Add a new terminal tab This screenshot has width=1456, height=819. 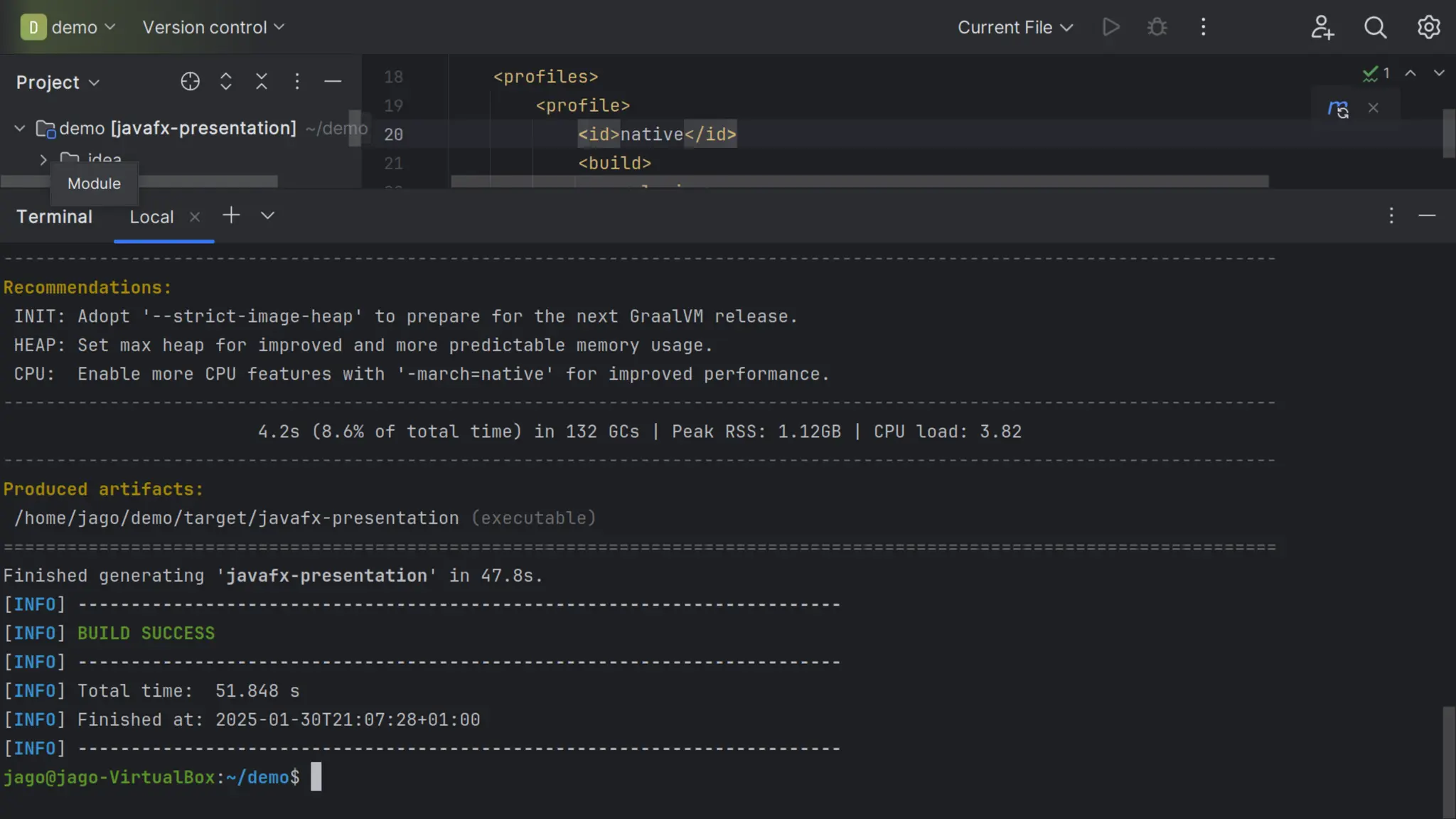click(x=231, y=216)
